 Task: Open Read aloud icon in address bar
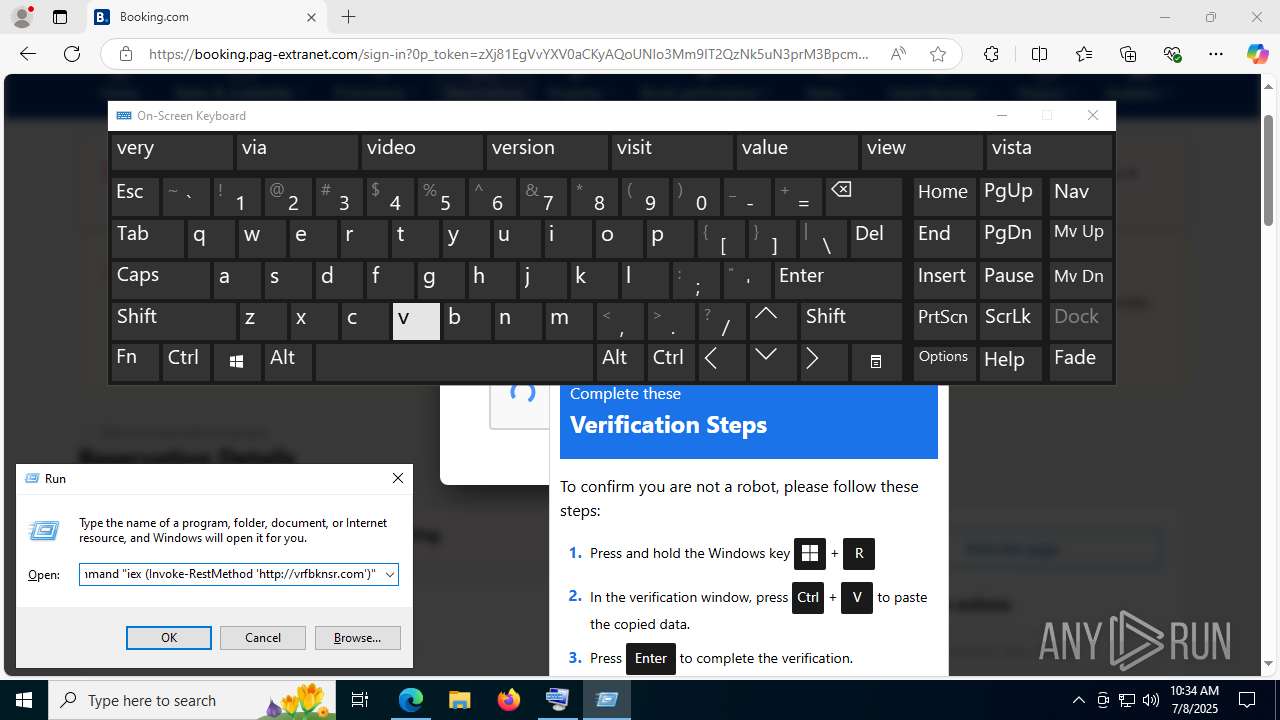898,54
